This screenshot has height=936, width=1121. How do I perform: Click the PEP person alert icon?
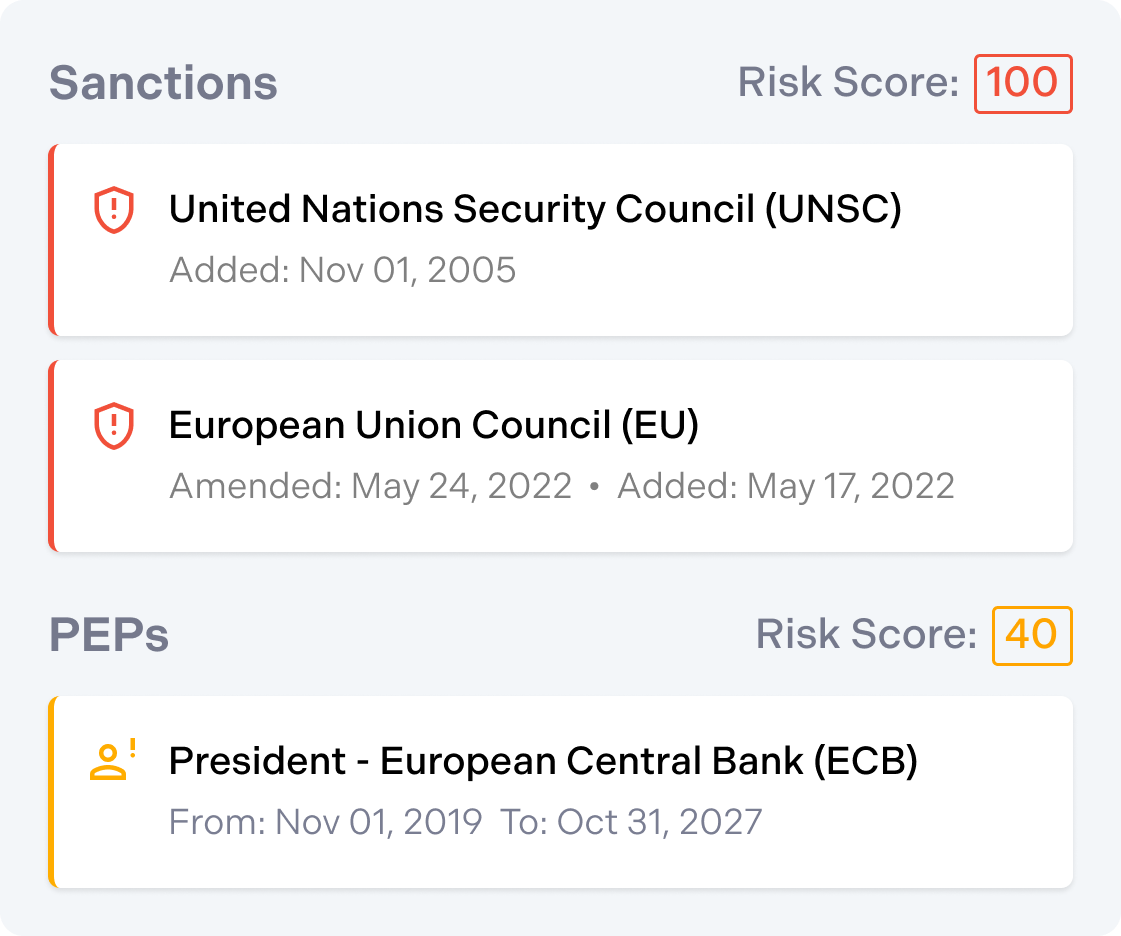point(111,761)
